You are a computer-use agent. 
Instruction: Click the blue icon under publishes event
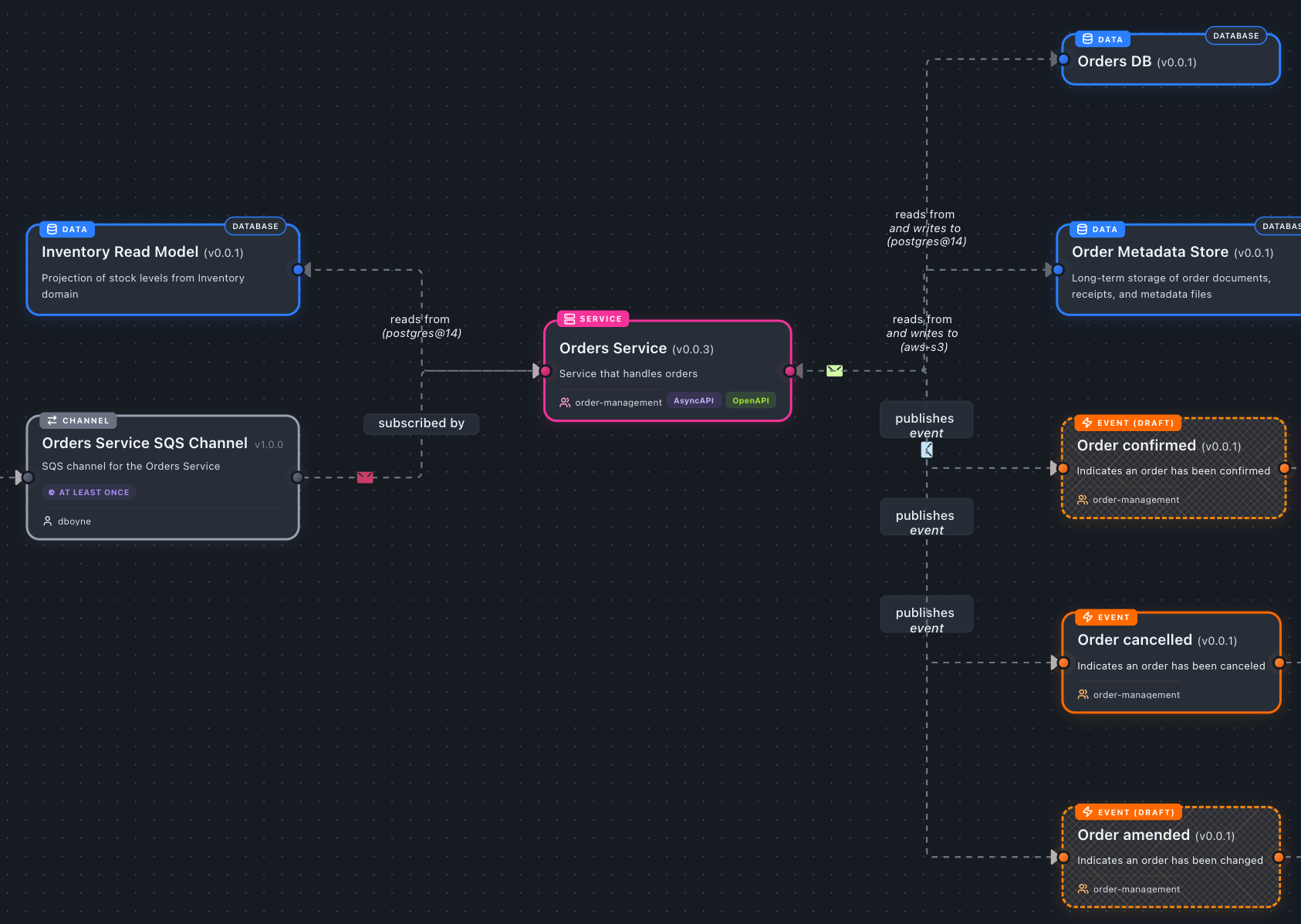click(x=927, y=450)
